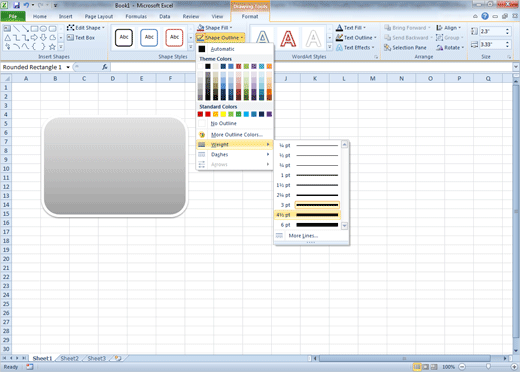Click the Save icon in quick access toolbar
520x372 pixels.
[x=16, y=5]
